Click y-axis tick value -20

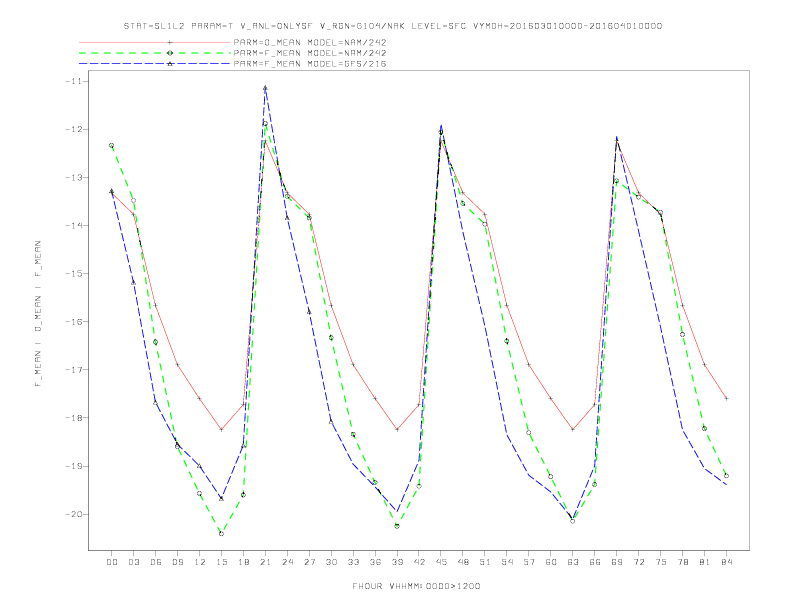(74, 514)
